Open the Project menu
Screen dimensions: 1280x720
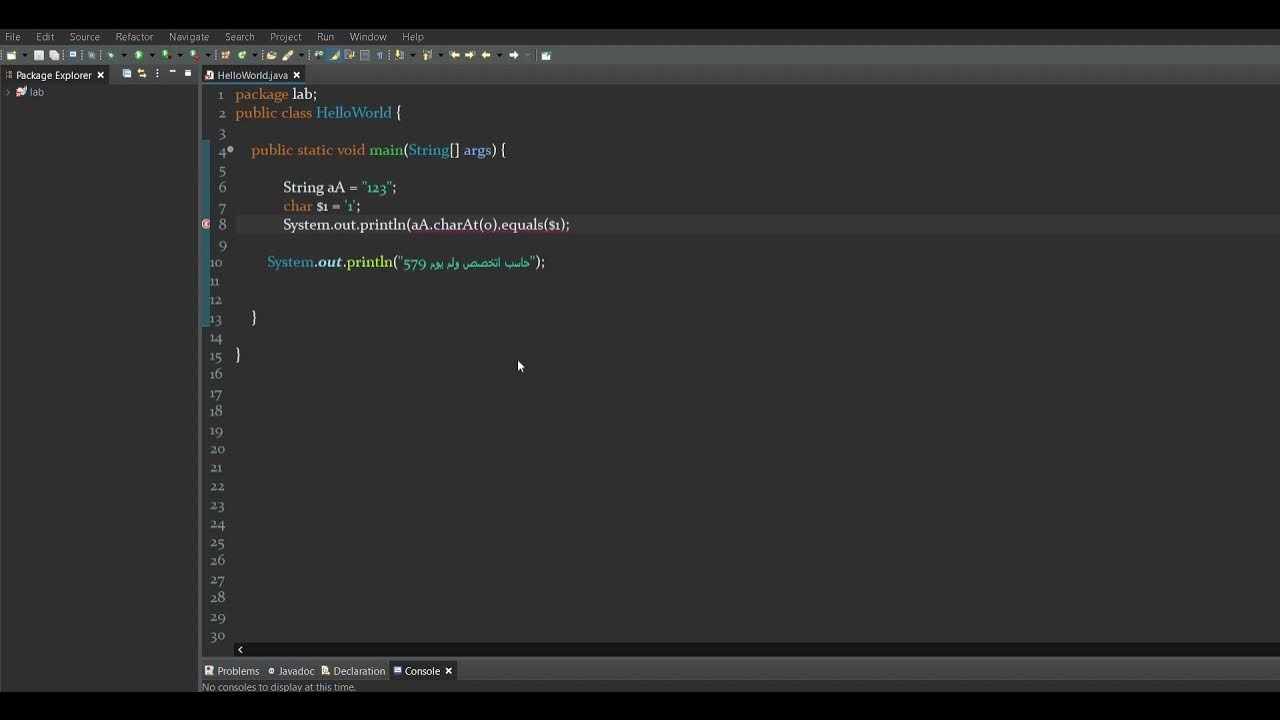285,37
